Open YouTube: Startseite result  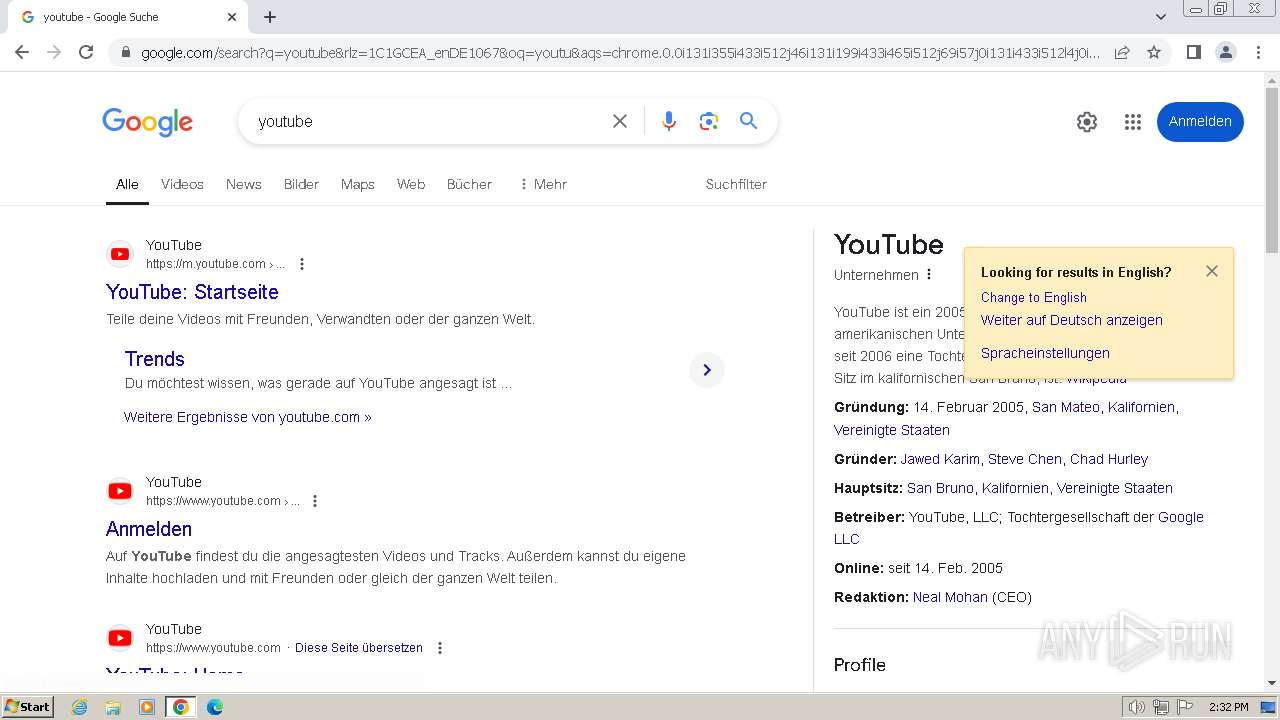point(192,292)
